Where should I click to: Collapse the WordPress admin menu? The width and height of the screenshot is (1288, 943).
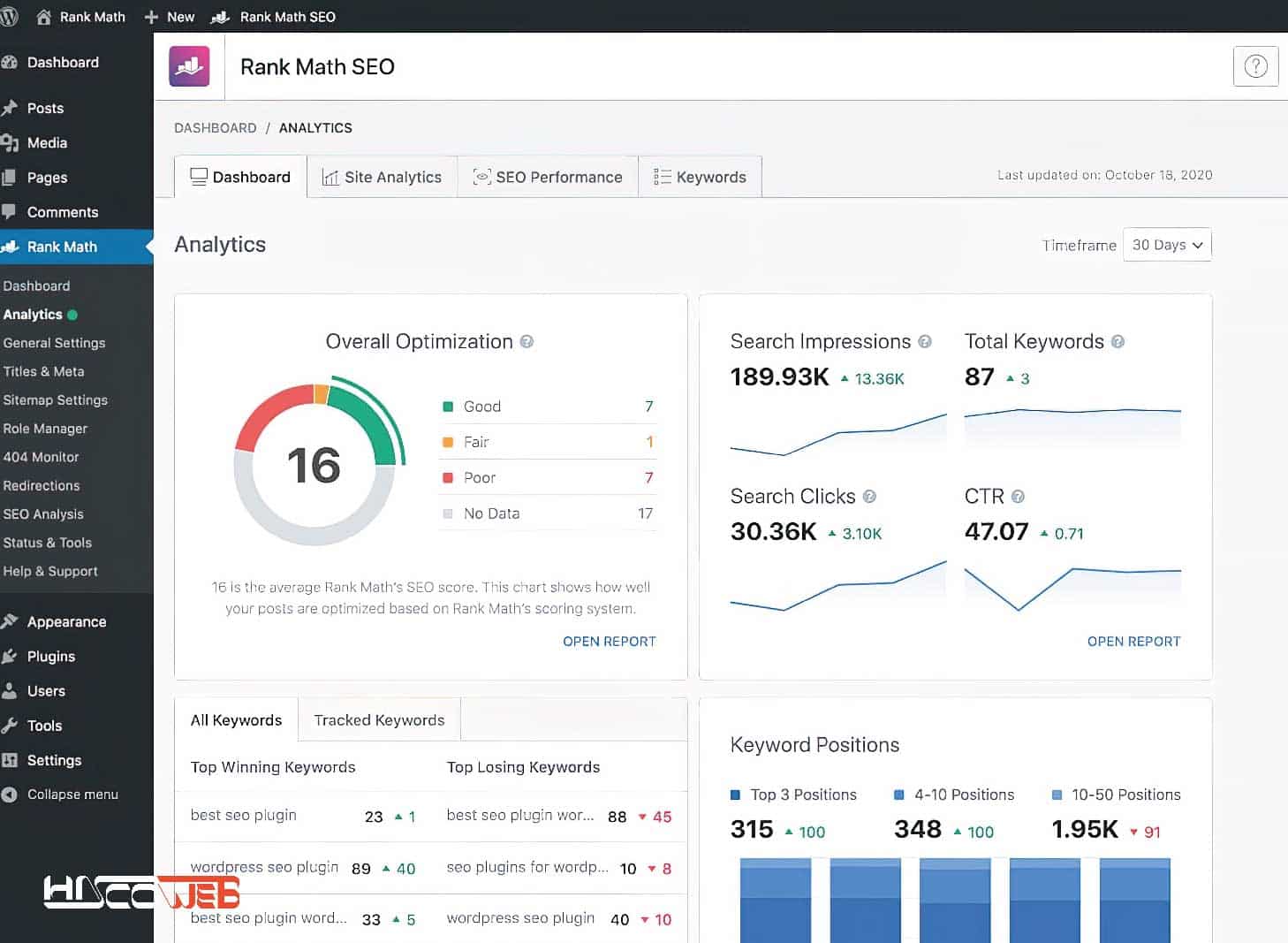click(60, 795)
